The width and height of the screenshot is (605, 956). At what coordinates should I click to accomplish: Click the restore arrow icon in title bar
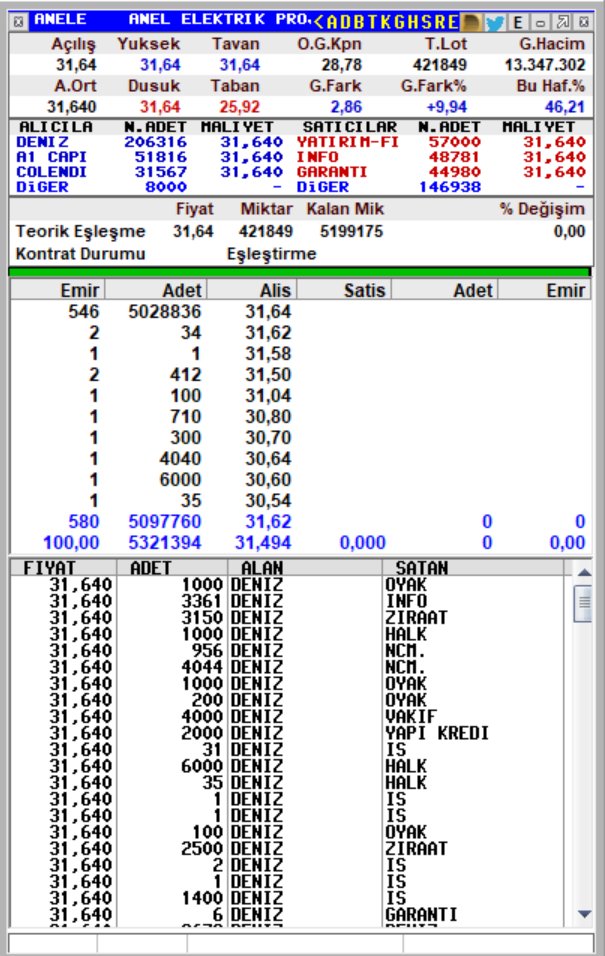[563, 23]
